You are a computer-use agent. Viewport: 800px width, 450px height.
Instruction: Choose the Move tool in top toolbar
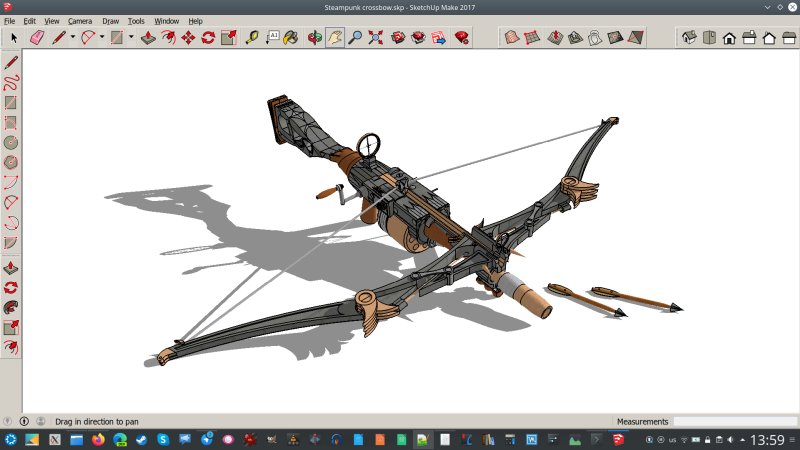click(188, 38)
